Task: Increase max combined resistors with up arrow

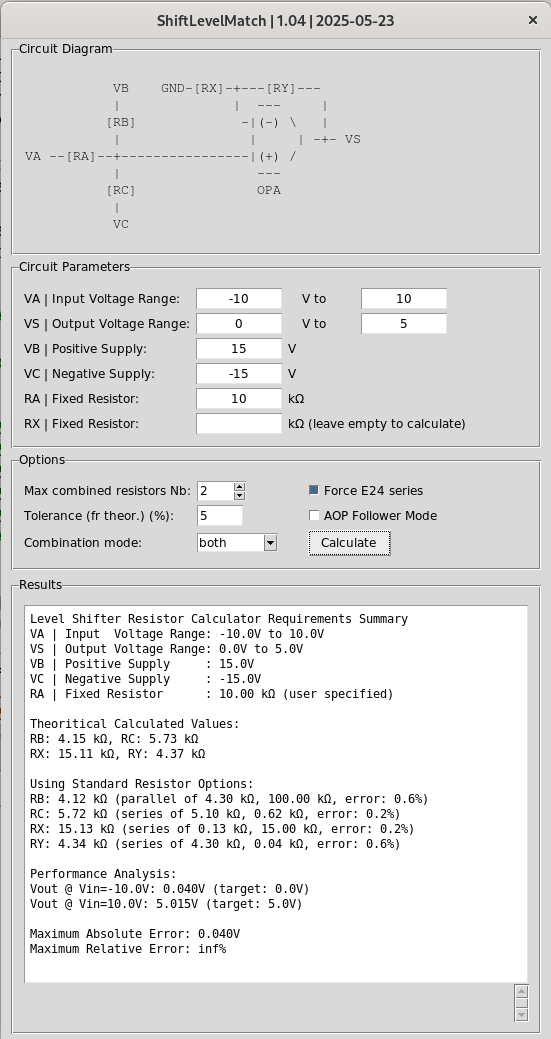Action: pos(240,486)
